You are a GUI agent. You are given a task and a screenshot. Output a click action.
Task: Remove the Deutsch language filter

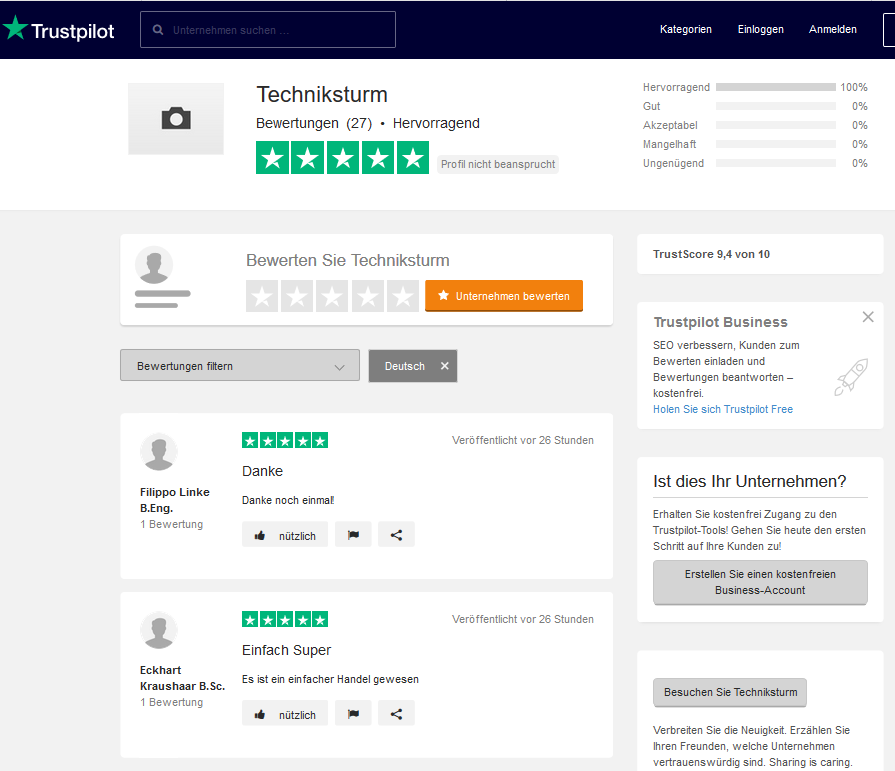point(444,366)
